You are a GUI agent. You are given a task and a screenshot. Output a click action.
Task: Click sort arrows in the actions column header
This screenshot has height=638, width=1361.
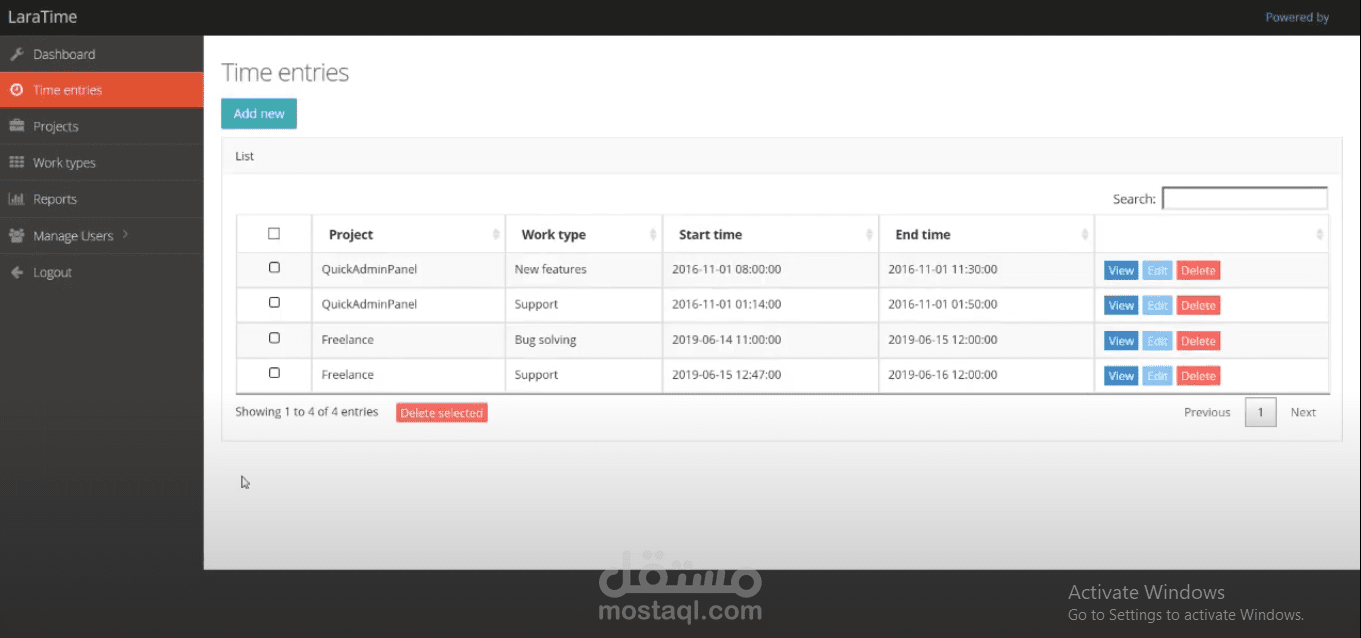tap(1320, 234)
